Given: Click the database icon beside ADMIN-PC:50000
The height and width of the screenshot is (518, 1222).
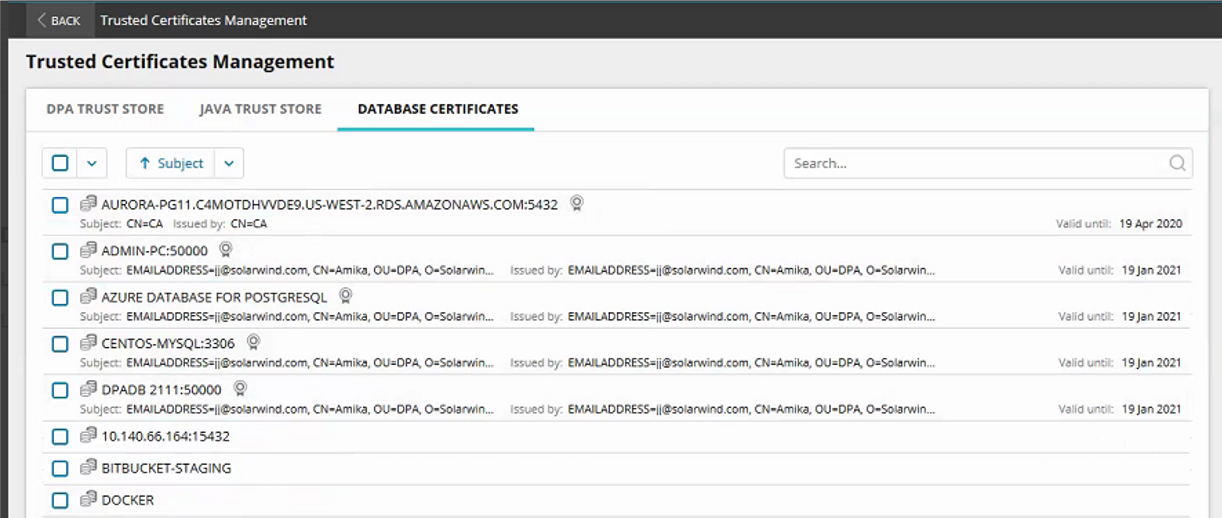Looking at the screenshot, I should [88, 250].
